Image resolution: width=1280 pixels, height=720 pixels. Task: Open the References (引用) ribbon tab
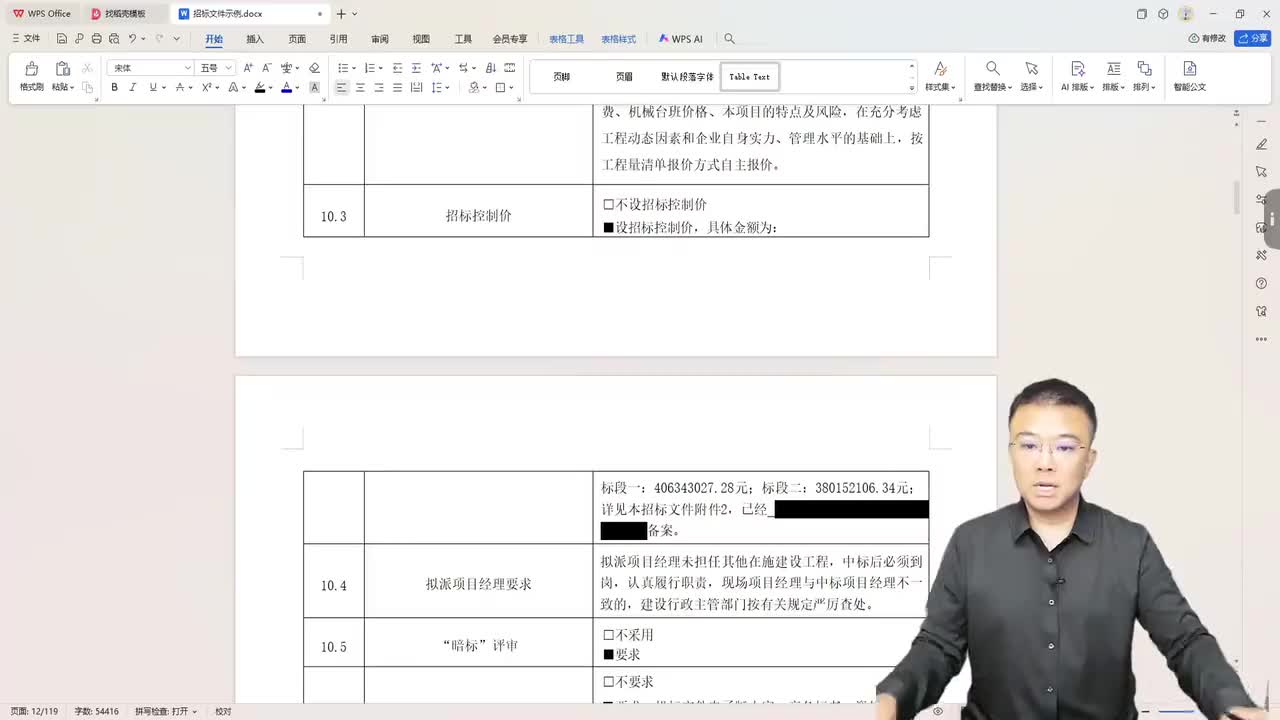[338, 39]
